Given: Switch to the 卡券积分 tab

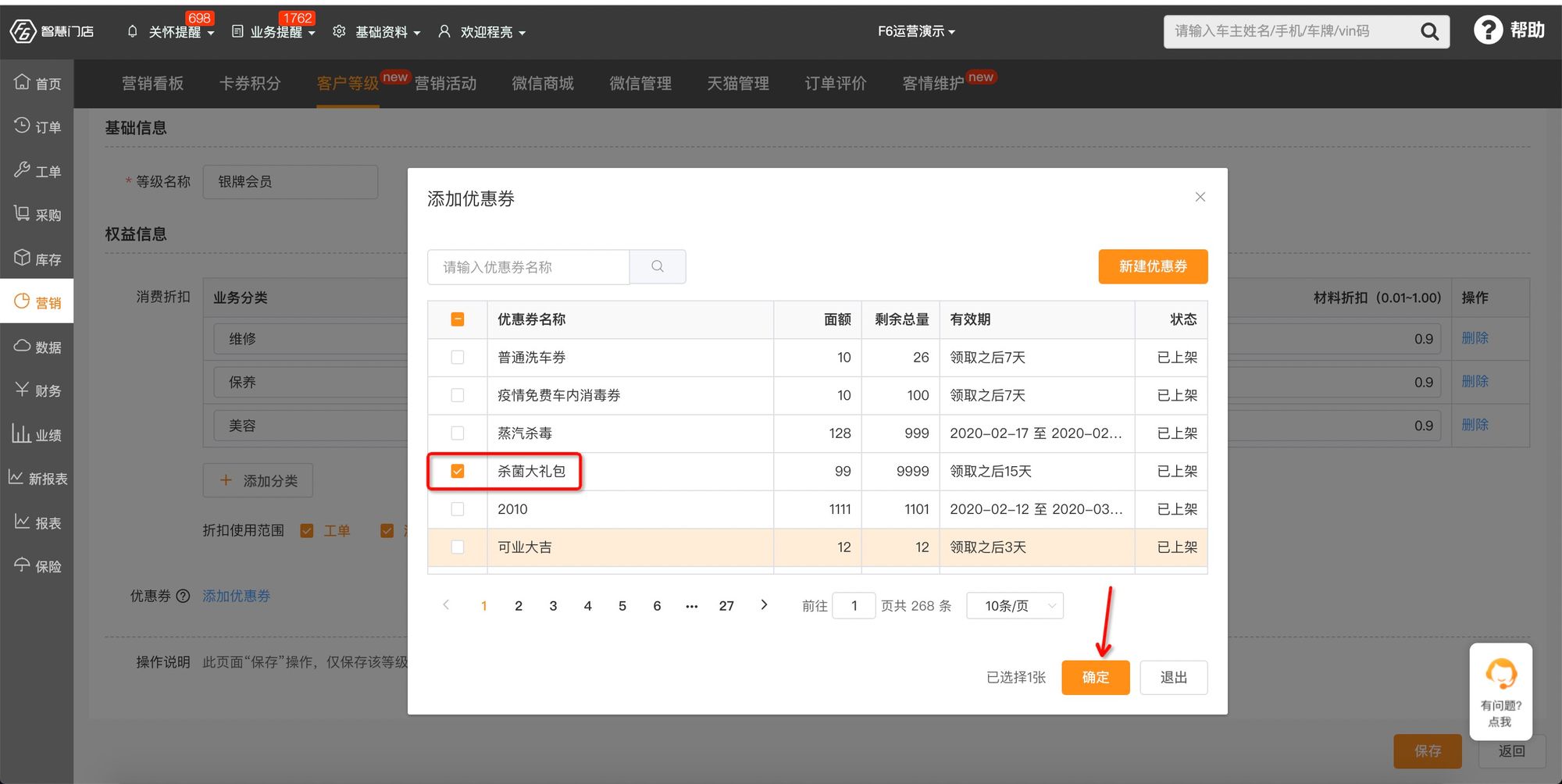Looking at the screenshot, I should click(x=250, y=84).
